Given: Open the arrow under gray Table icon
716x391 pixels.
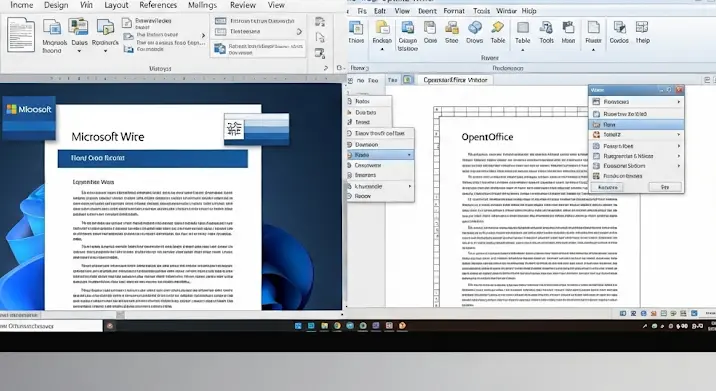Looking at the screenshot, I should (x=523, y=49).
